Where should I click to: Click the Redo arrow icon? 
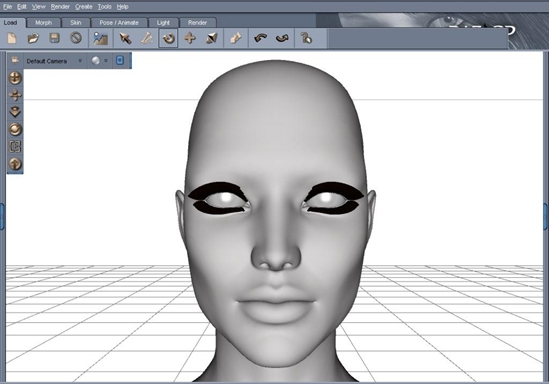(282, 38)
